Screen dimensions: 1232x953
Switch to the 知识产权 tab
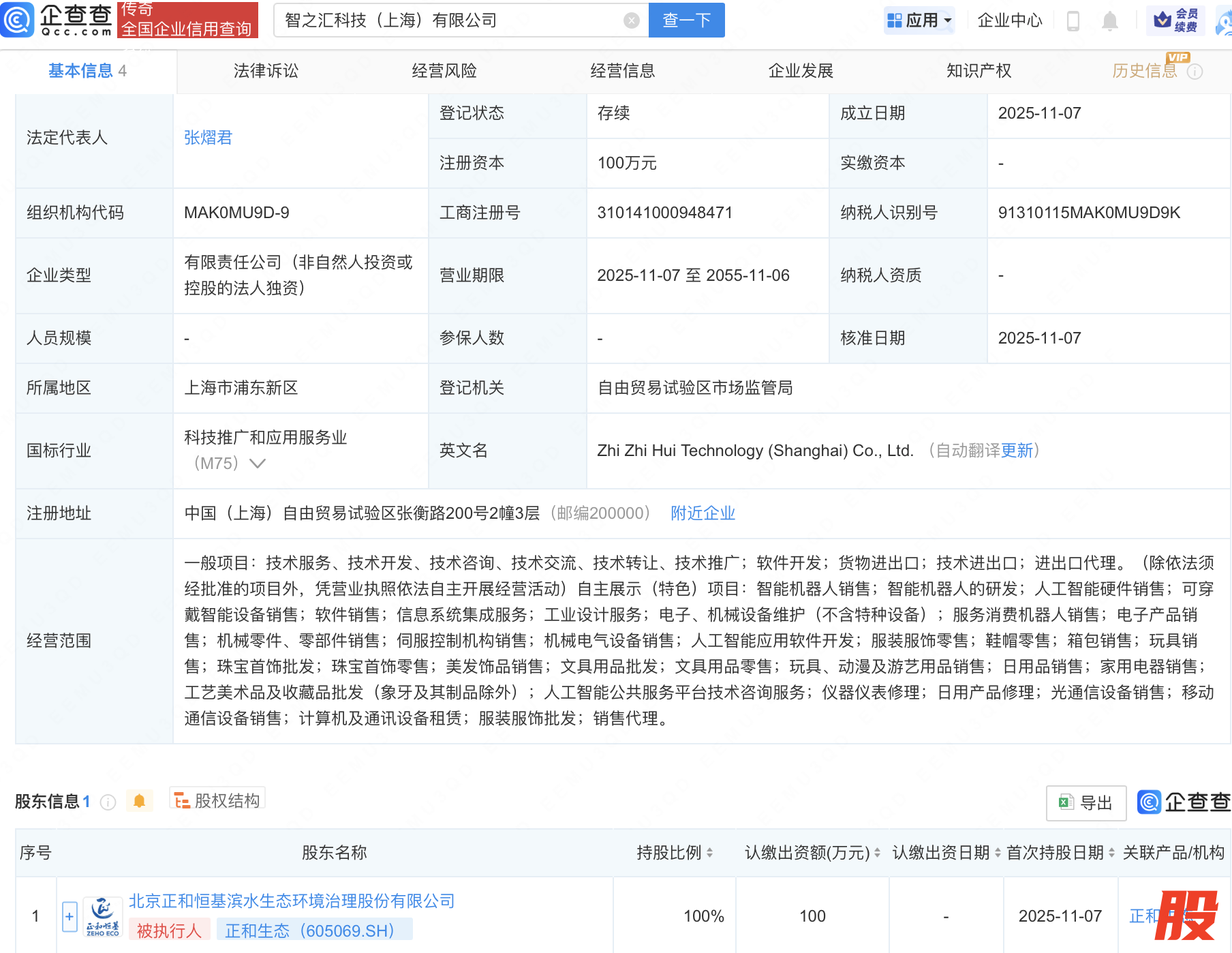coord(979,71)
